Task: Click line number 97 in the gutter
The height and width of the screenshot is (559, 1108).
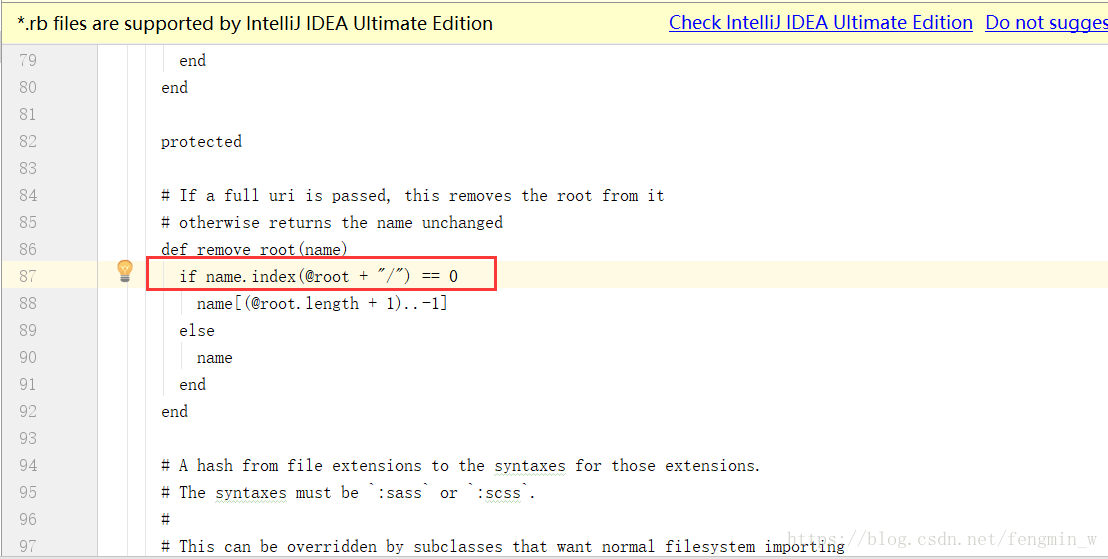Action: pos(28,546)
